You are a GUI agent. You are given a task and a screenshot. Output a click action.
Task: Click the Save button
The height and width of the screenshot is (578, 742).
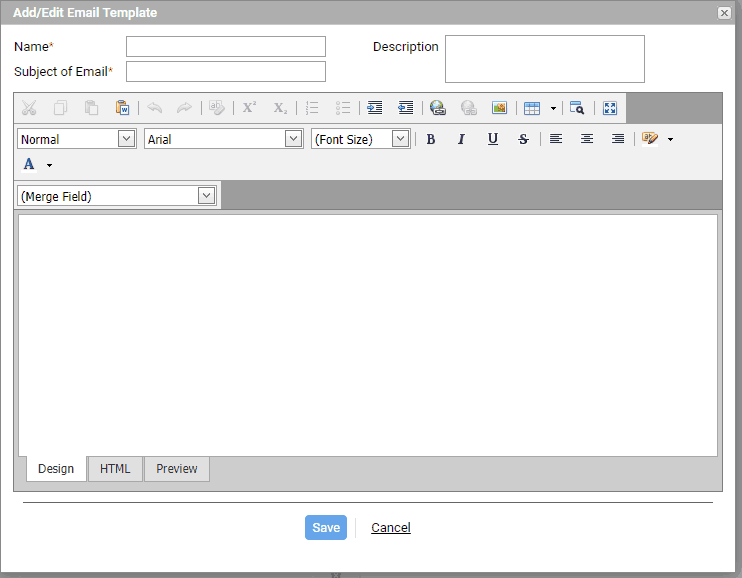click(x=326, y=527)
